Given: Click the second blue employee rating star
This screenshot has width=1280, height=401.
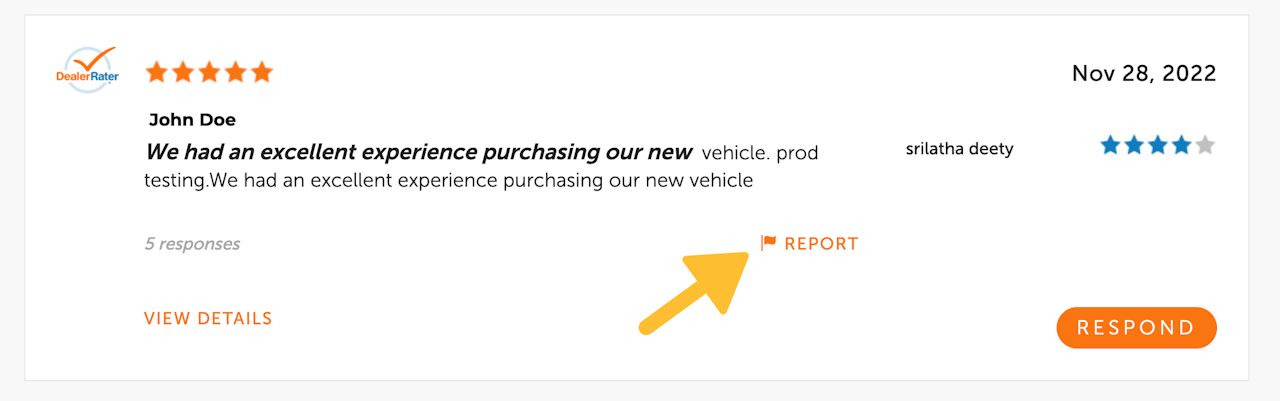Looking at the screenshot, I should point(1134,146).
